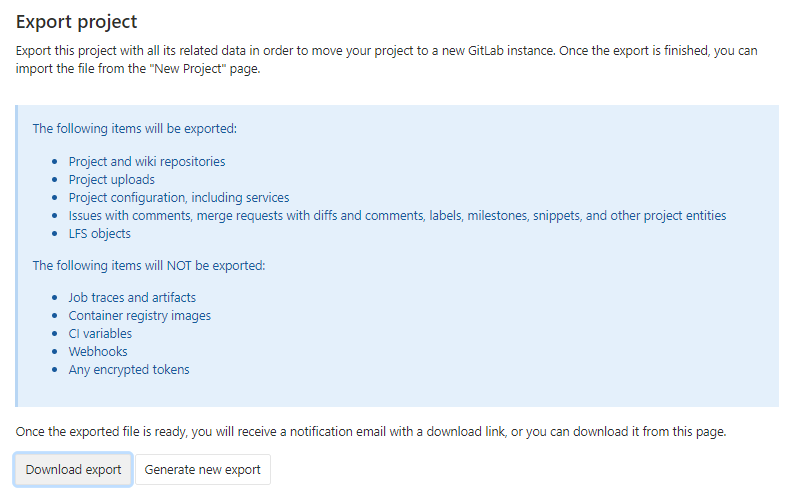Image resolution: width=790 pixels, height=500 pixels.
Task: Click "Project configuration, including services" item
Action: tap(178, 197)
